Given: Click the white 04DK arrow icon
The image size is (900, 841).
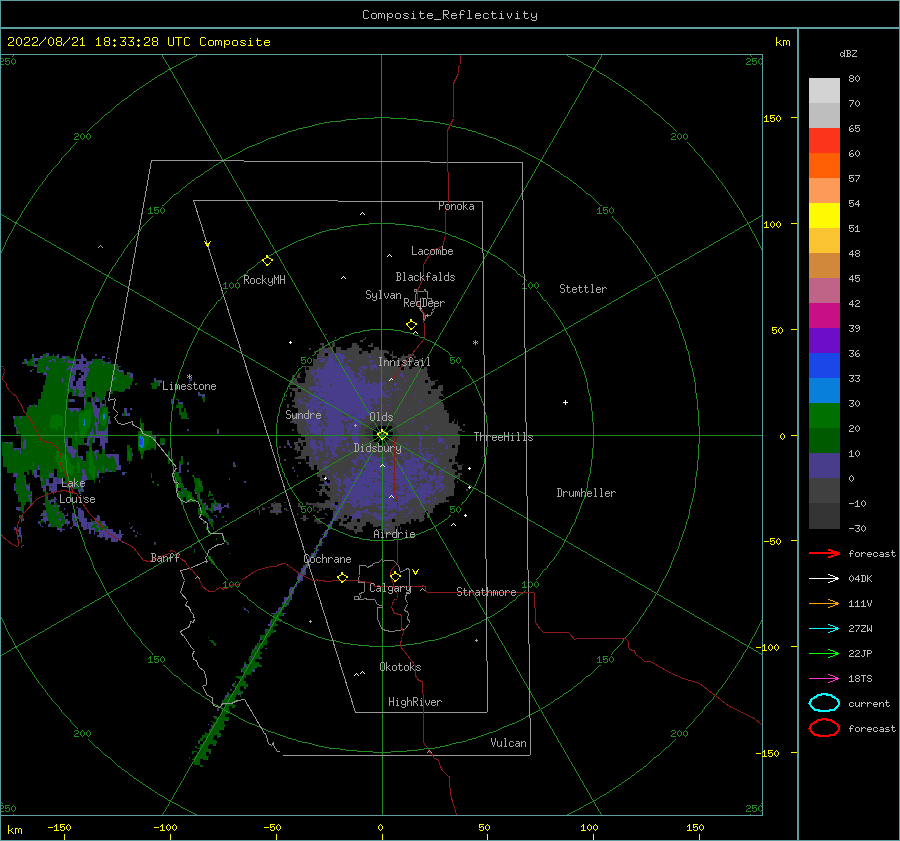Looking at the screenshot, I should coord(824,578).
